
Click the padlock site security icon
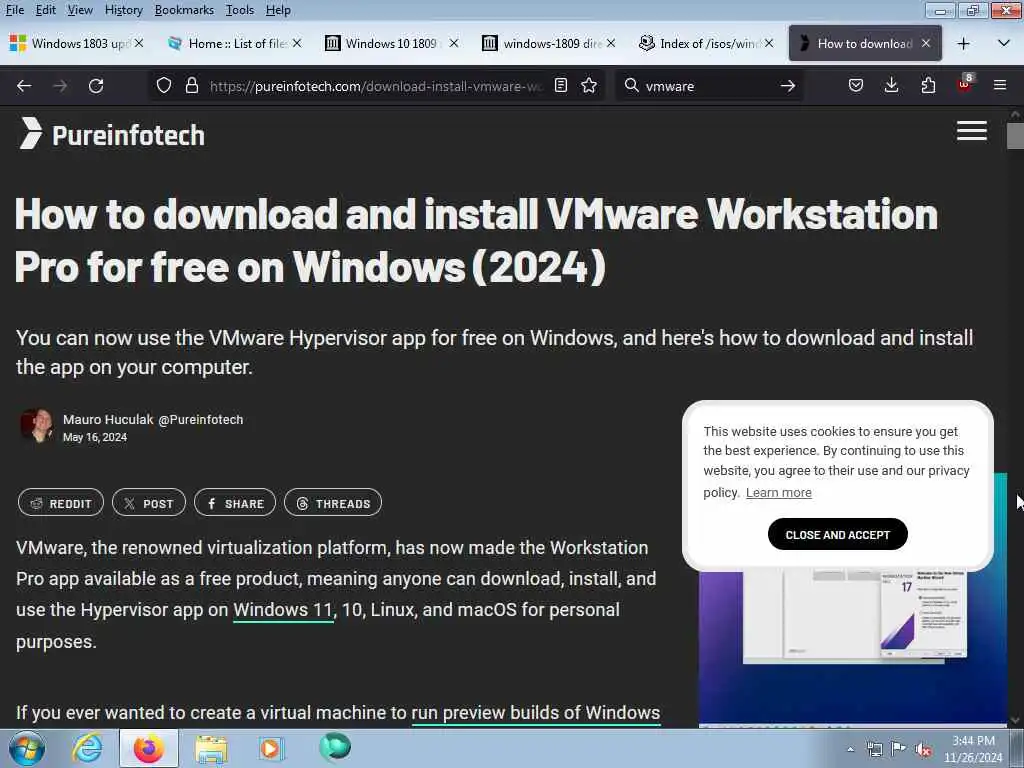point(191,86)
